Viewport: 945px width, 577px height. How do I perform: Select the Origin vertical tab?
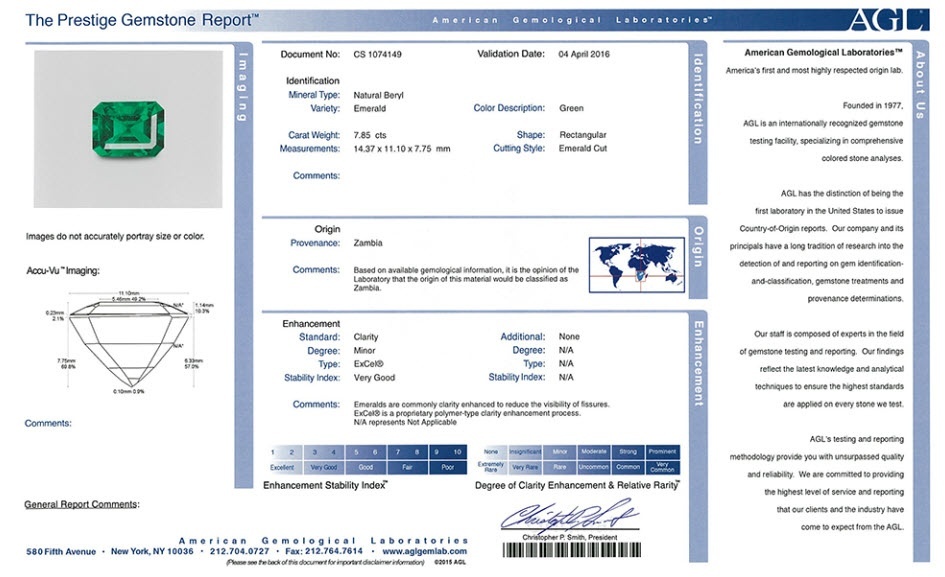coord(697,245)
